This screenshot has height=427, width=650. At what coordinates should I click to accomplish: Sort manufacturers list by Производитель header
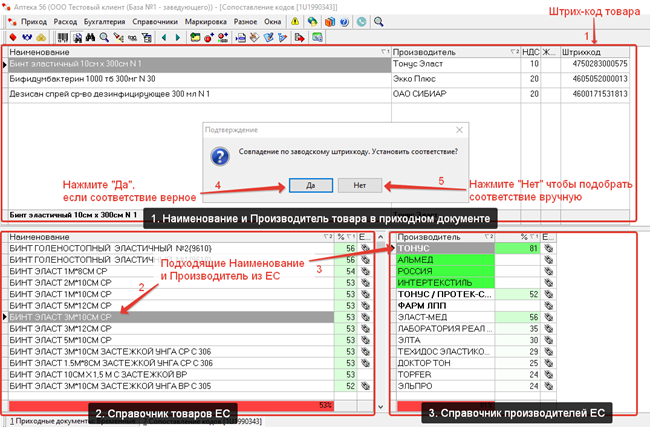click(x=446, y=237)
